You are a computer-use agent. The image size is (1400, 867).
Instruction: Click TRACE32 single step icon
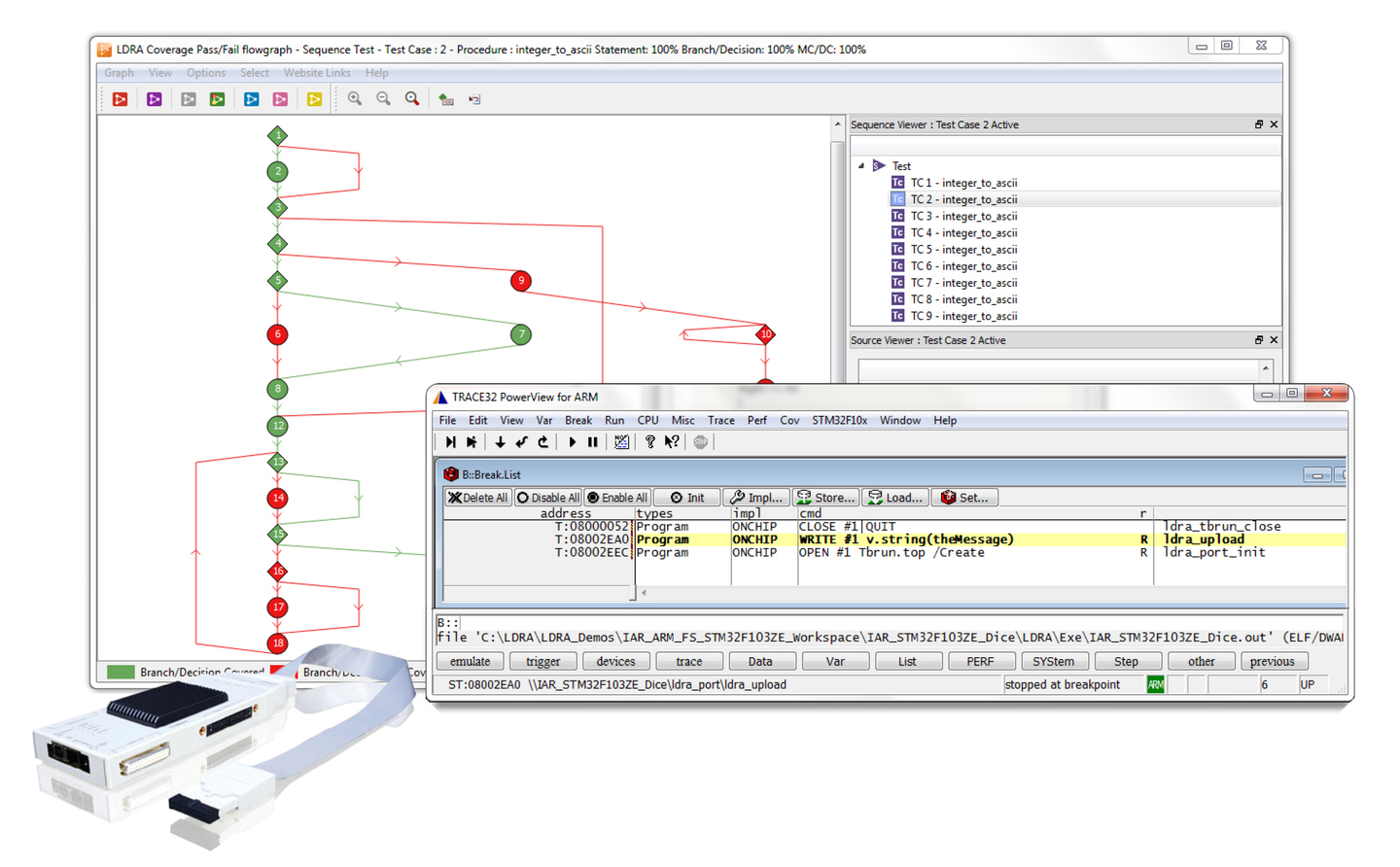451,442
